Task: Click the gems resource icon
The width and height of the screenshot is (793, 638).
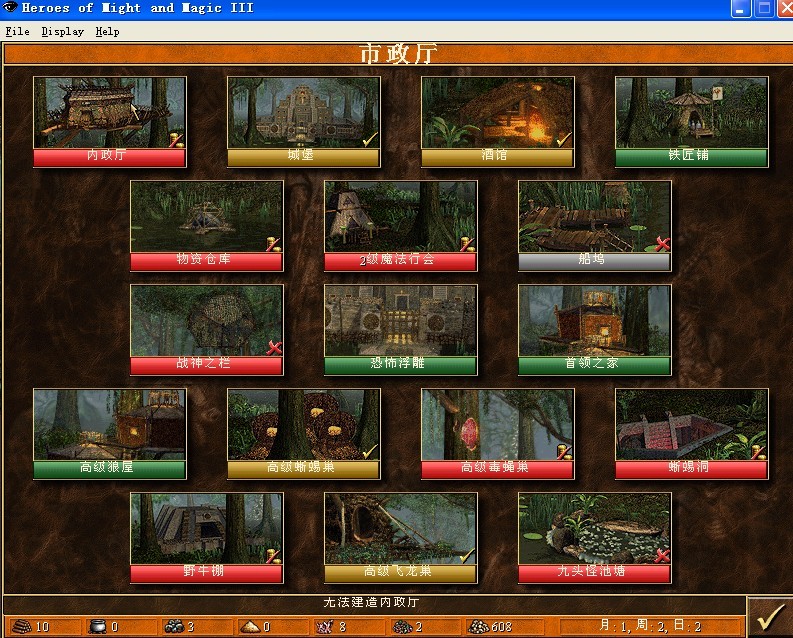Action: (403, 627)
